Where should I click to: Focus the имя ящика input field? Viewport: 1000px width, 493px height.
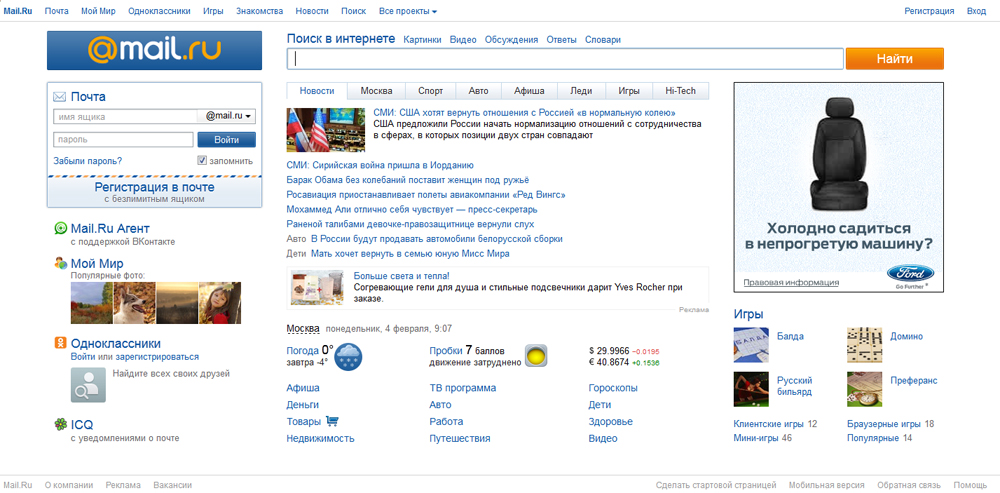coord(126,117)
